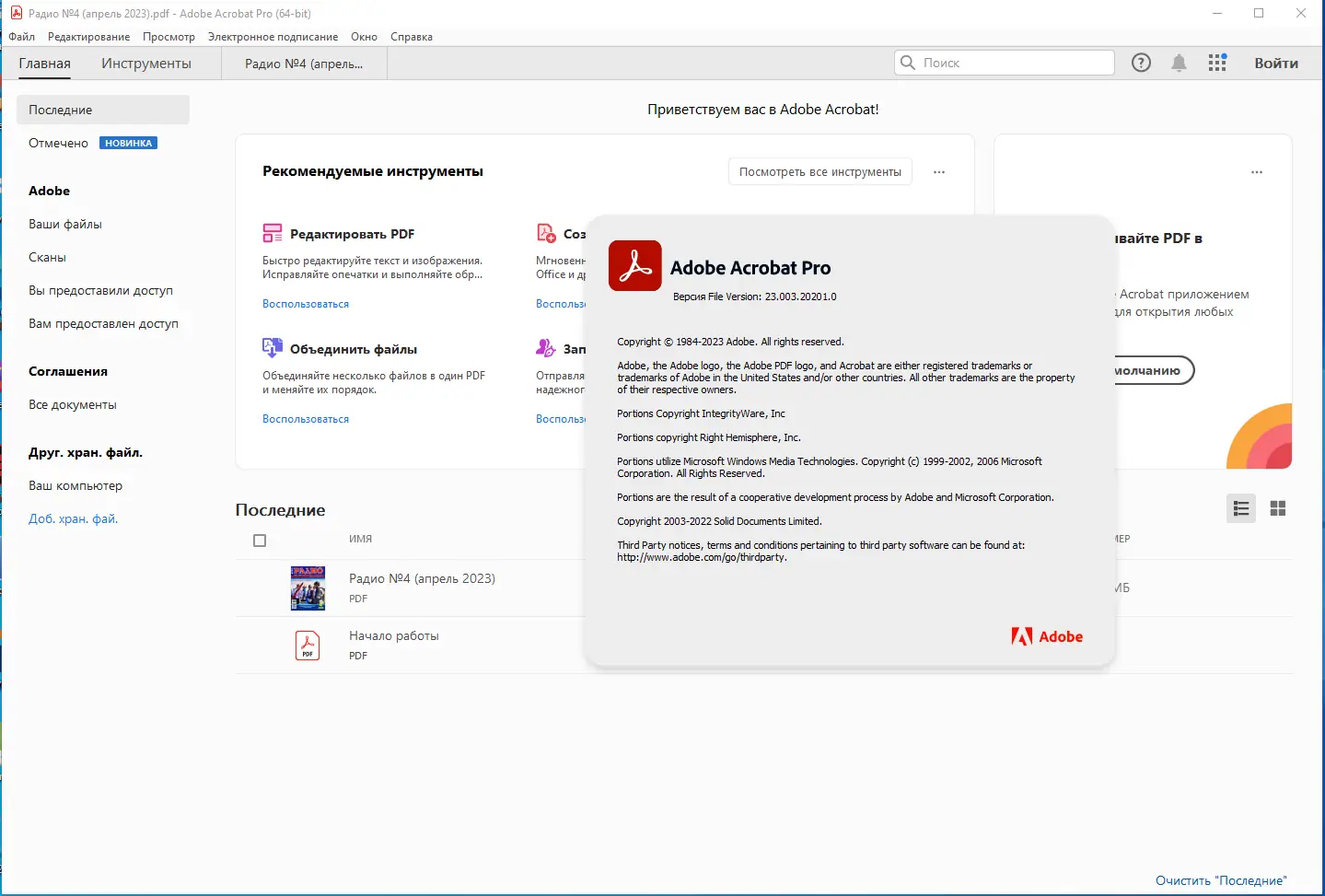The width and height of the screenshot is (1325, 896).
Task: Click into the Поиск search field
Action: tap(1004, 63)
